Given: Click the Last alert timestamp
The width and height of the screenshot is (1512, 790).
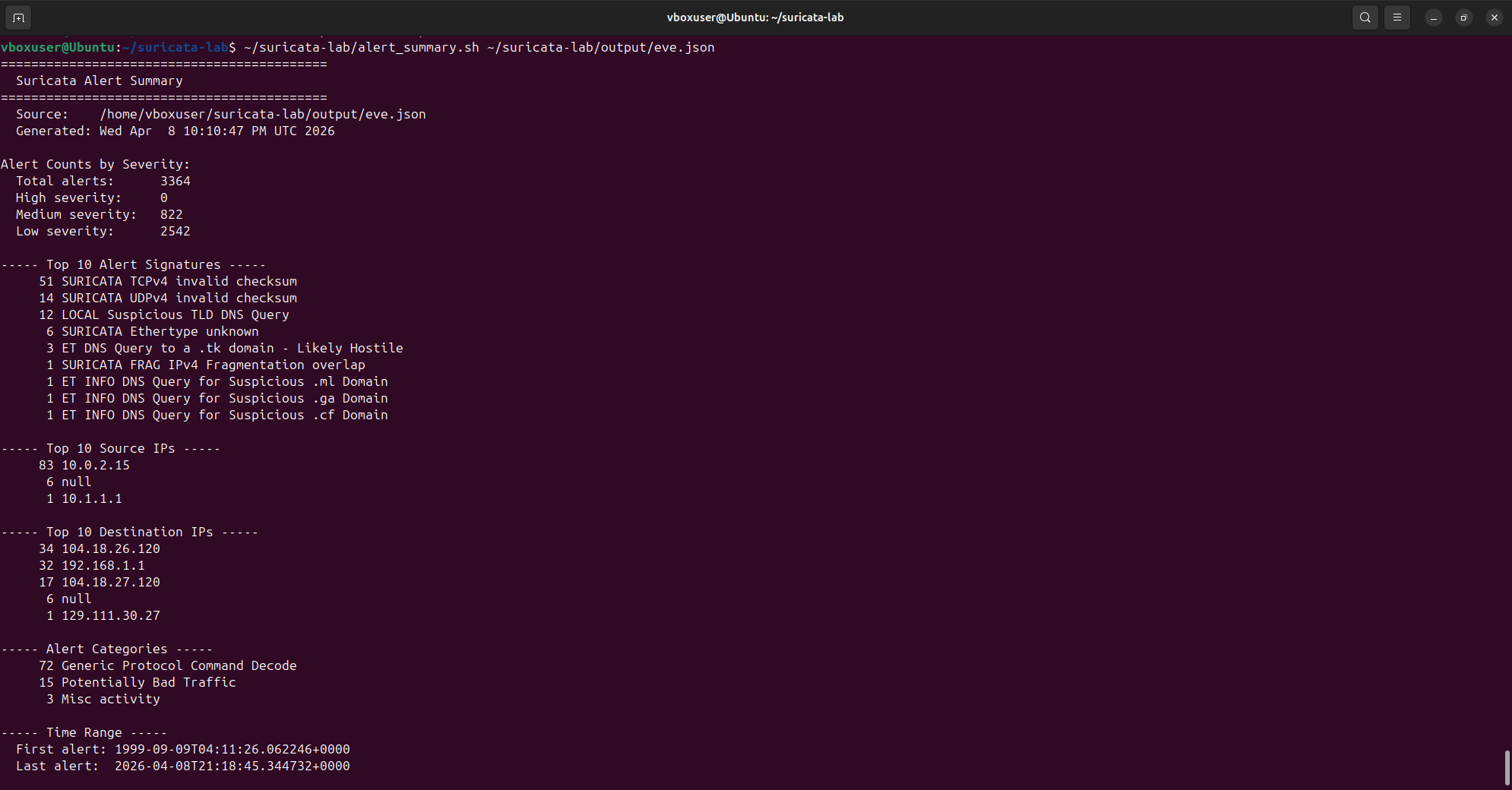Looking at the screenshot, I should click(232, 766).
